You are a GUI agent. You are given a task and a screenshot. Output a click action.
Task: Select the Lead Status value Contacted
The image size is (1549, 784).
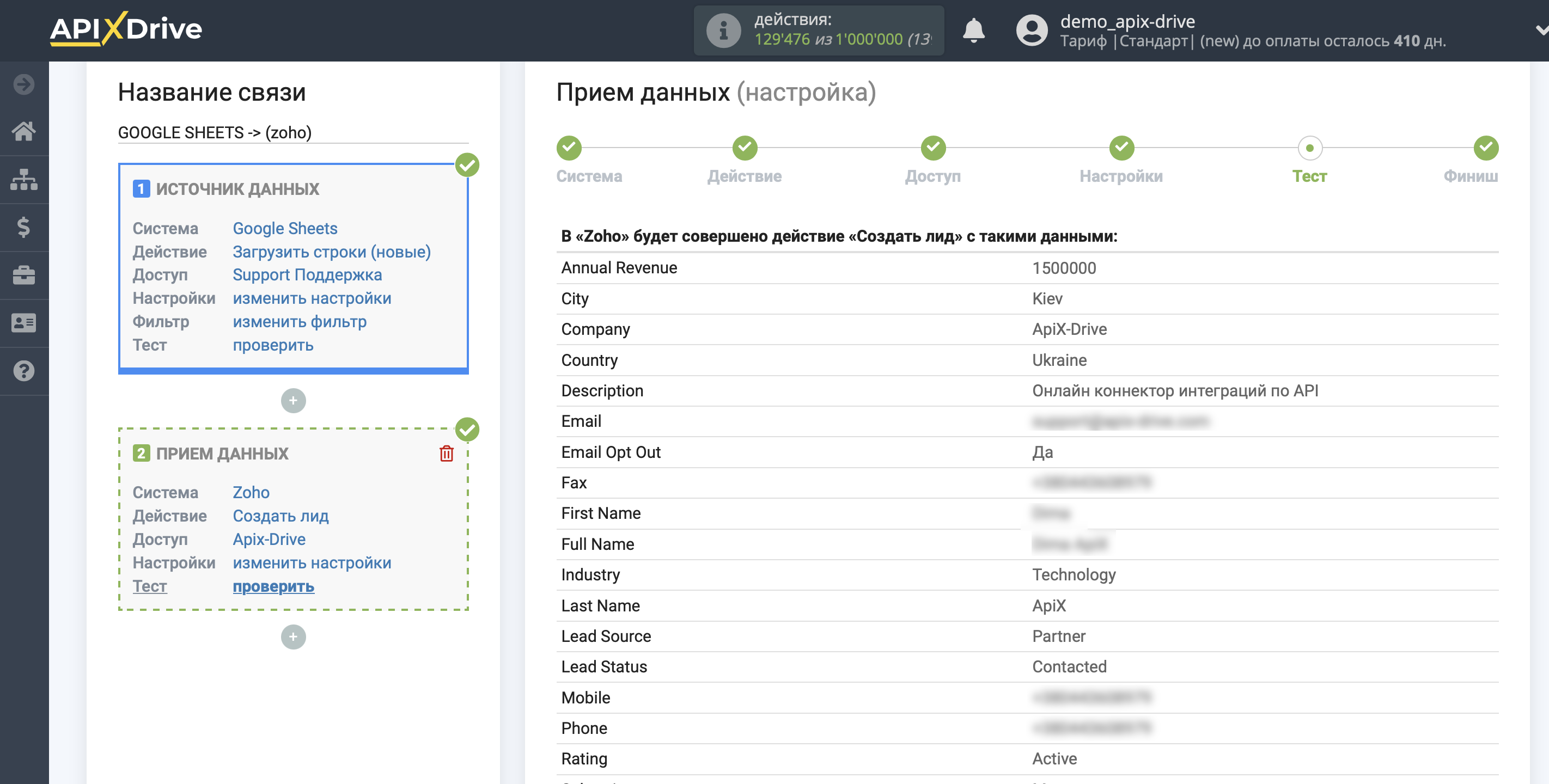1069,667
